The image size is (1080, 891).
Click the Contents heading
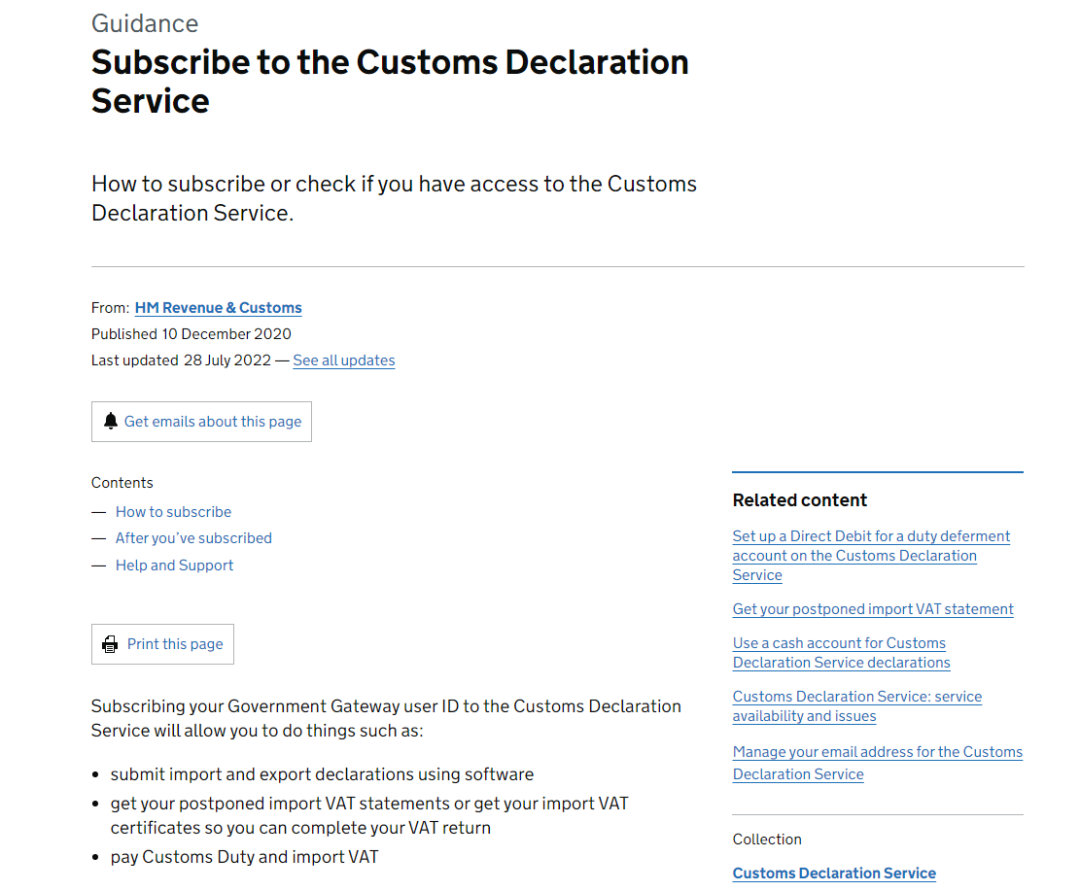[x=122, y=482]
